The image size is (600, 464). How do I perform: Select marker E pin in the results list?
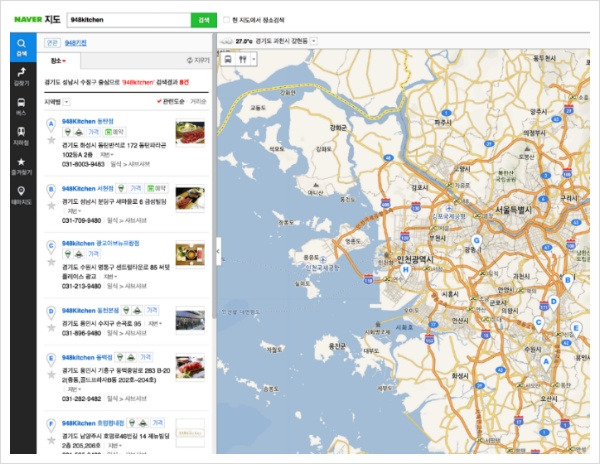[x=51, y=360]
